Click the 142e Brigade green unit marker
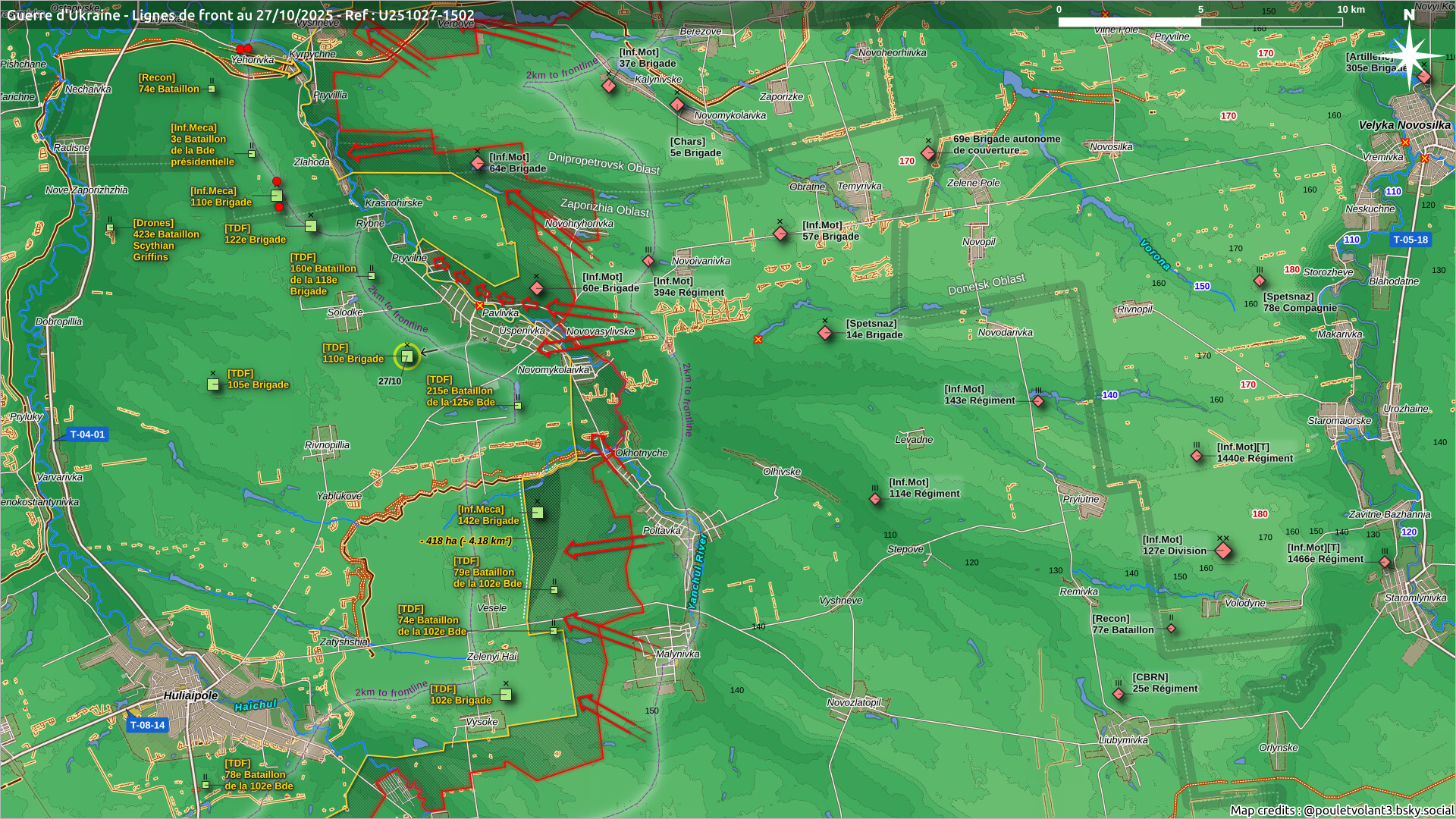 click(x=537, y=513)
